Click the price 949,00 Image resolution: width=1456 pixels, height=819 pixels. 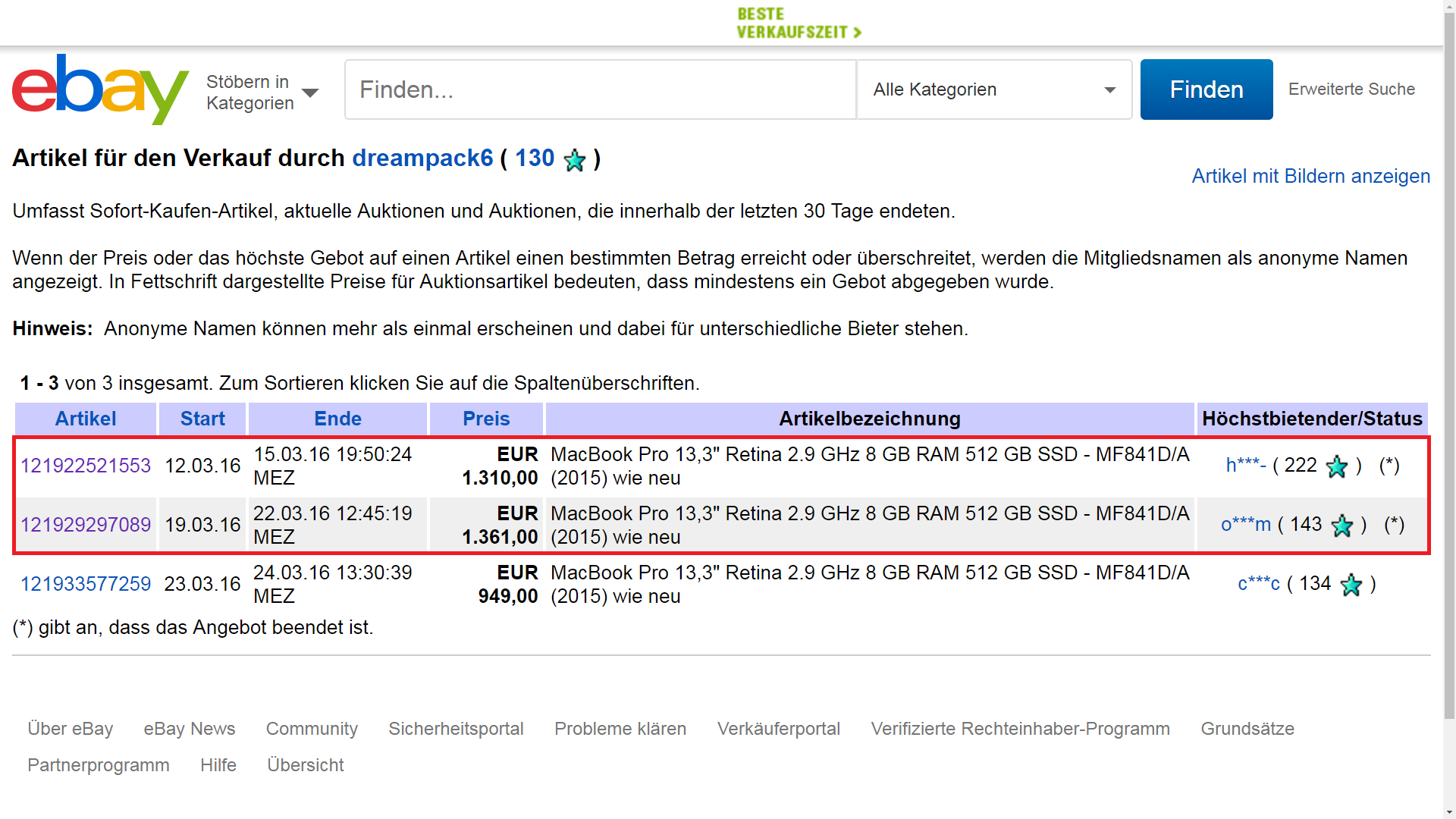click(x=508, y=596)
